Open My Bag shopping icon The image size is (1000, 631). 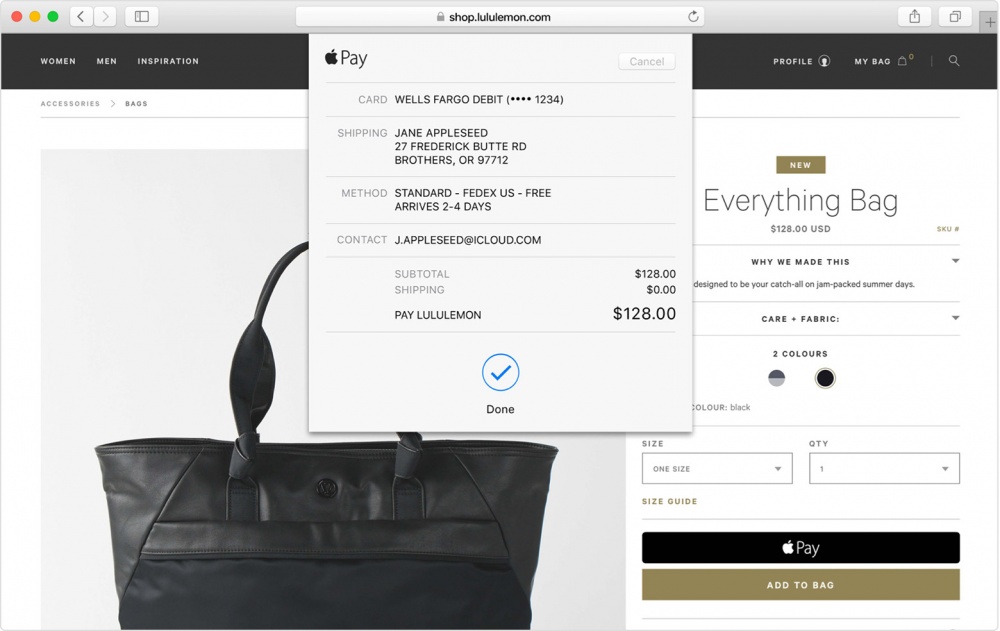coord(902,61)
